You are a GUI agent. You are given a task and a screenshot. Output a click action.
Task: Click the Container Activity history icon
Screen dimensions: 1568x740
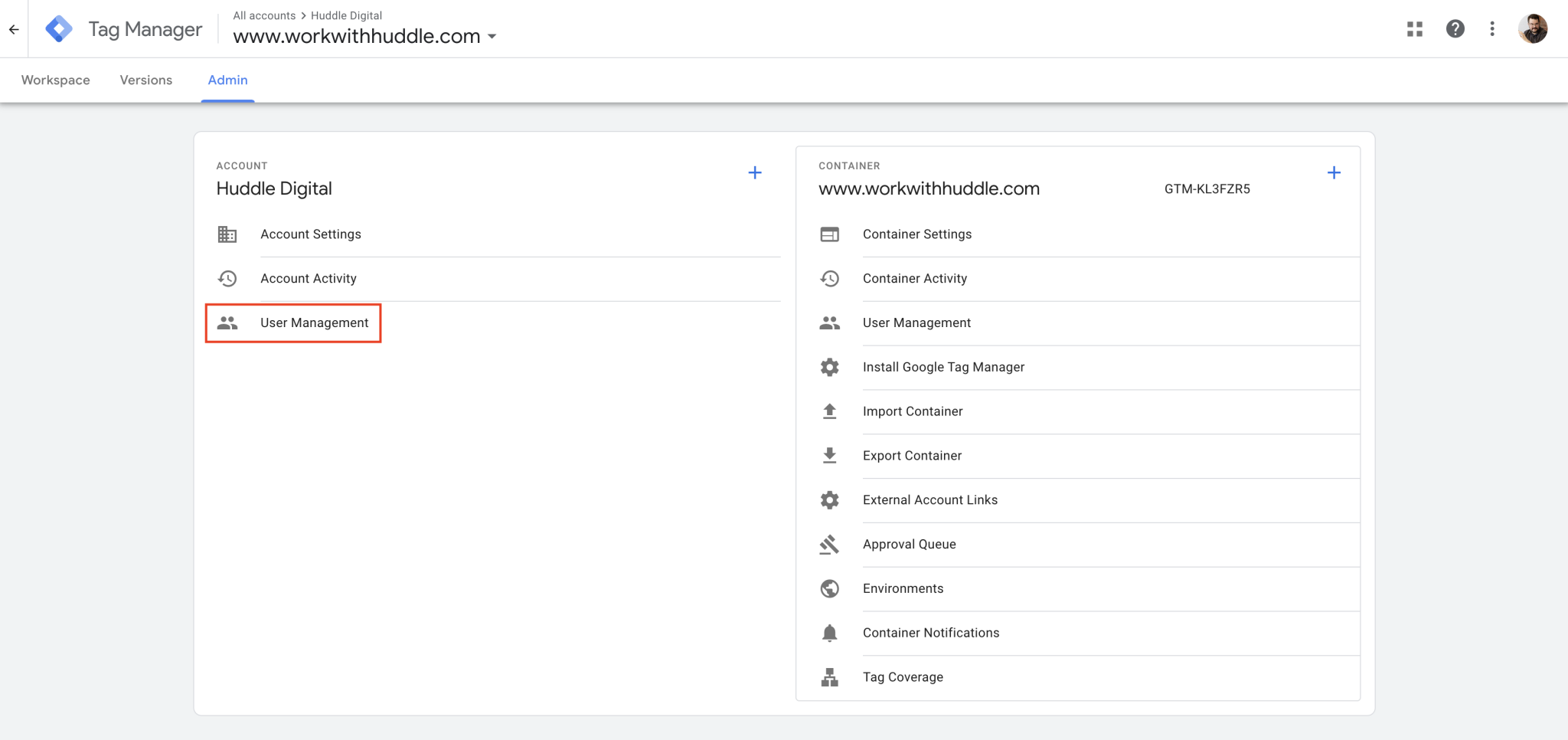click(830, 279)
